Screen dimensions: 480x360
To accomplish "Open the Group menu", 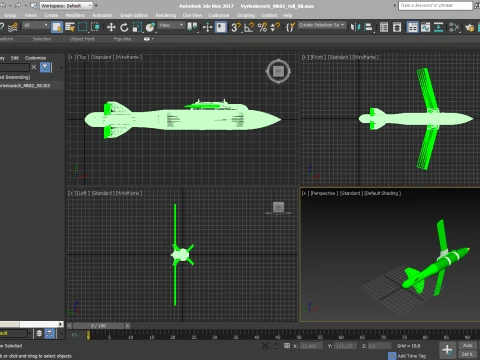I will click(x=10, y=15).
